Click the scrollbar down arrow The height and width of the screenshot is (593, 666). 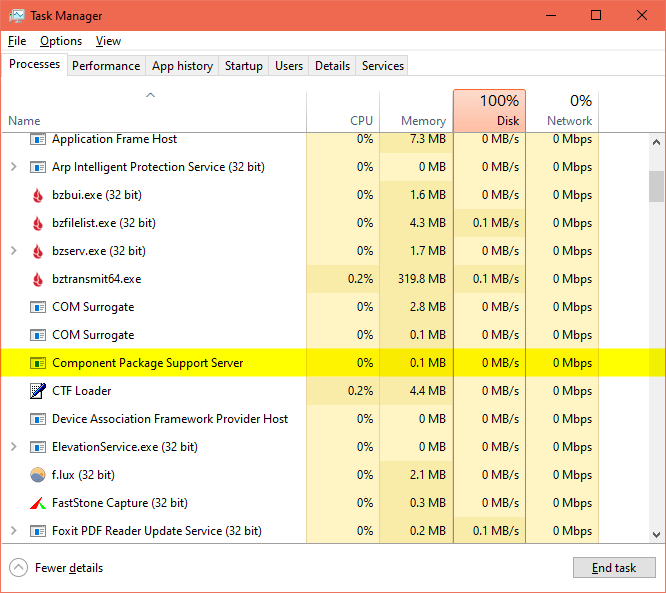click(657, 534)
